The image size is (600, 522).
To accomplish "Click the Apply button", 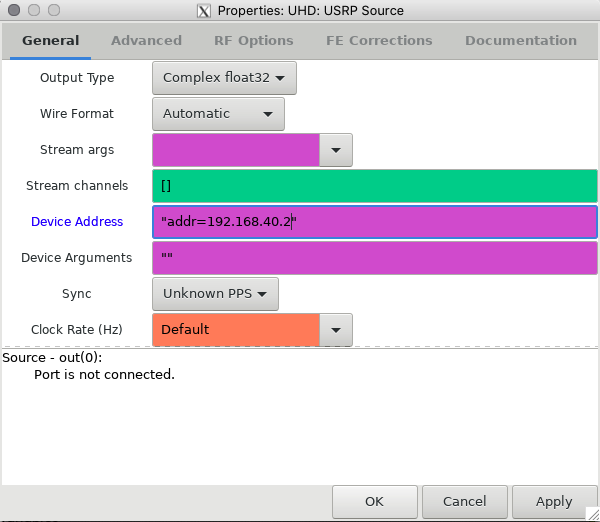I will coord(554,501).
